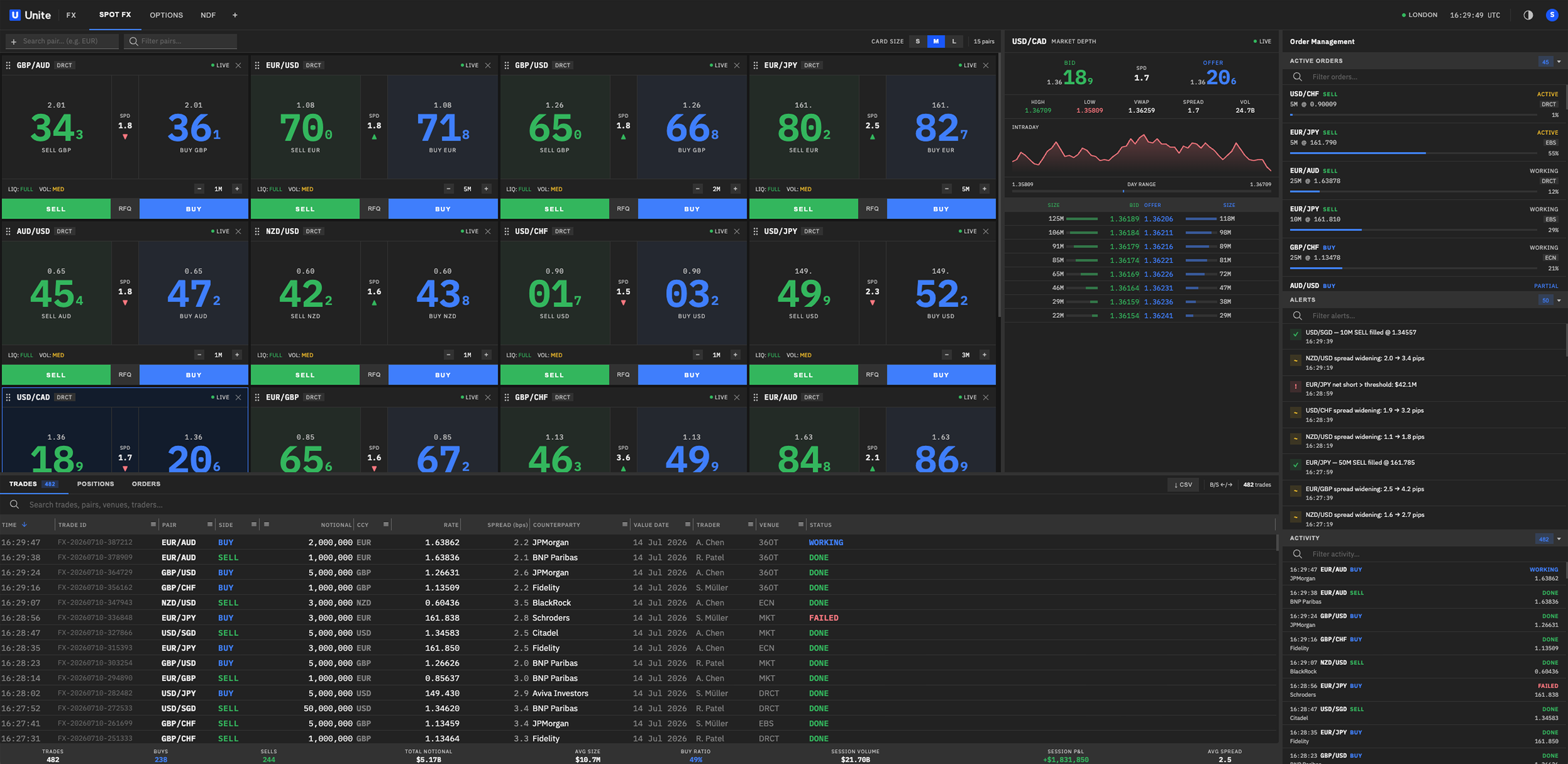Open the COUNTERPARTY column menu

[x=625, y=524]
